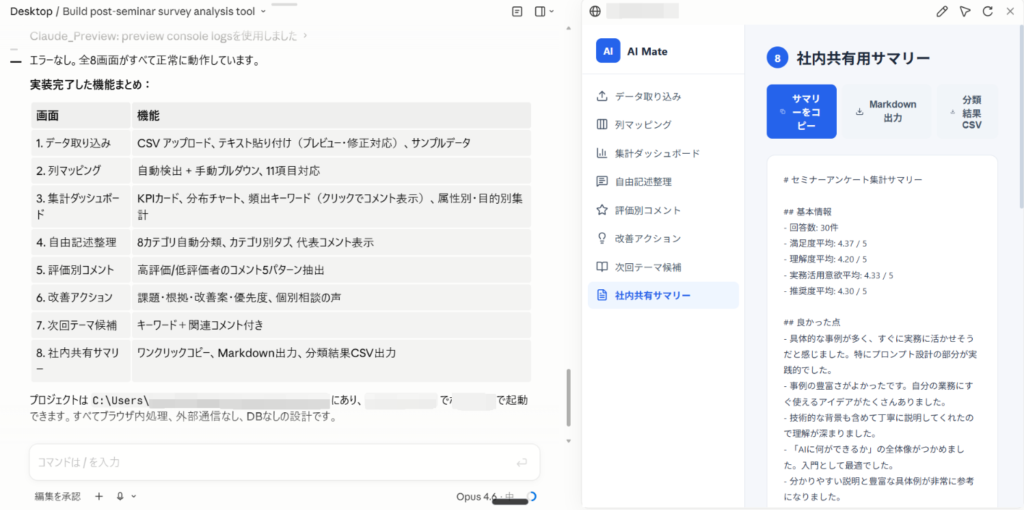Click the pencil edit icon in preview
This screenshot has height=510, width=1024.
click(x=942, y=11)
